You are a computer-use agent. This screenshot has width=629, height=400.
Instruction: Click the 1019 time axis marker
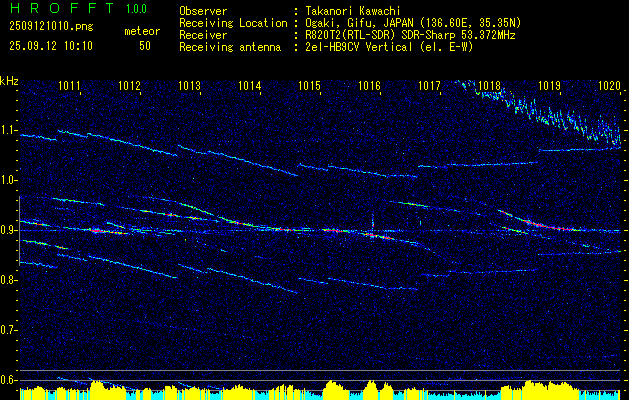click(x=550, y=86)
